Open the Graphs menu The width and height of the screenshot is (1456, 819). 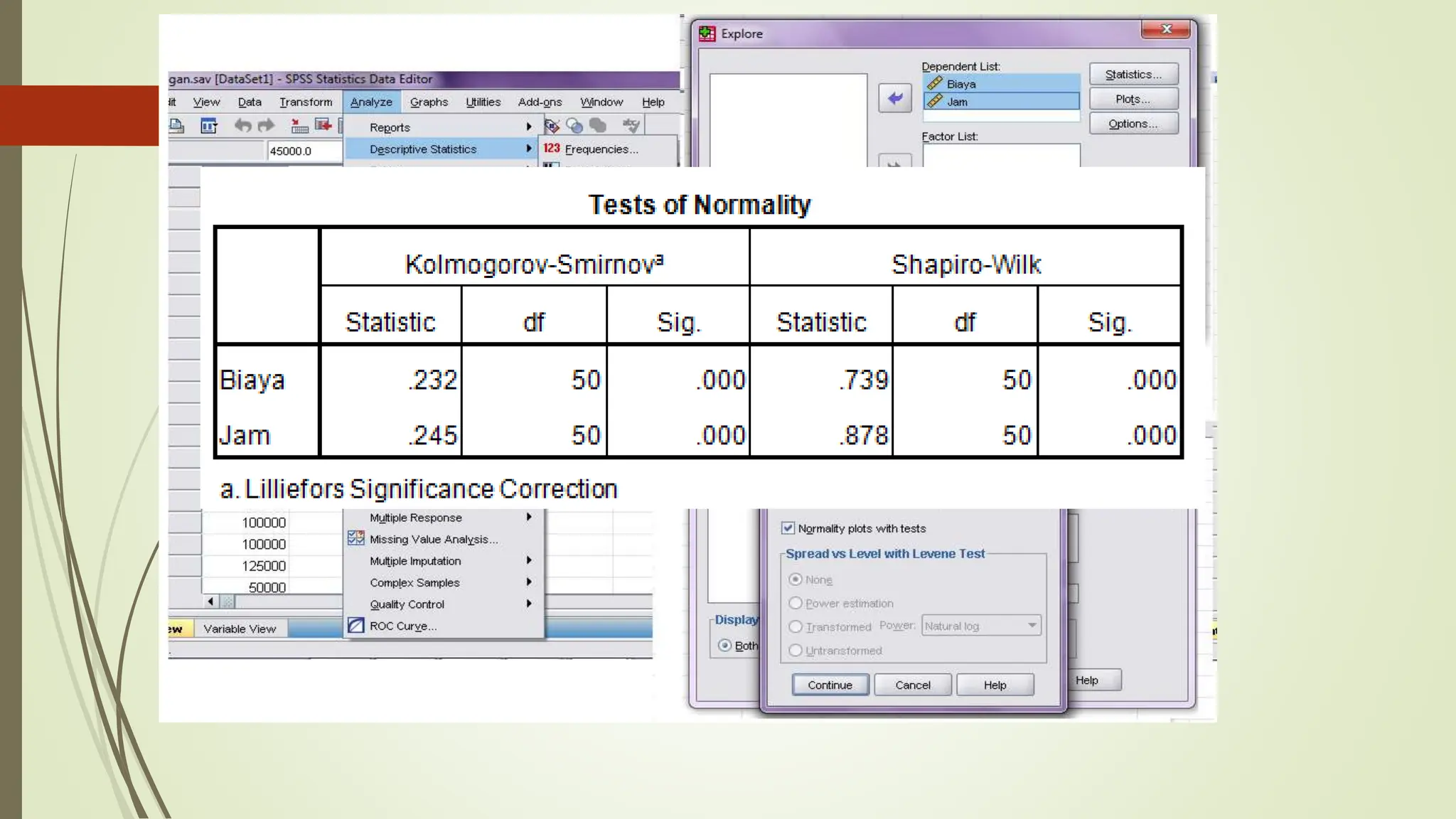[429, 102]
